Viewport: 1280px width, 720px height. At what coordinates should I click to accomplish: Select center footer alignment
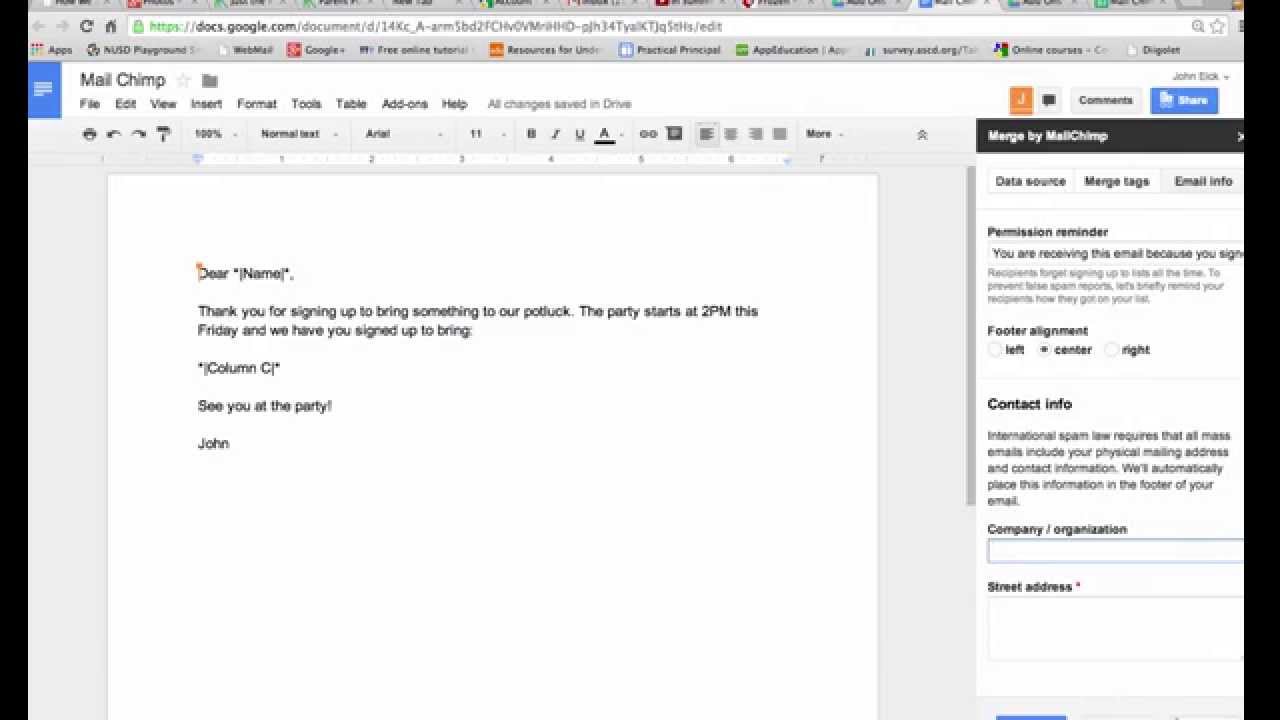click(x=1044, y=350)
